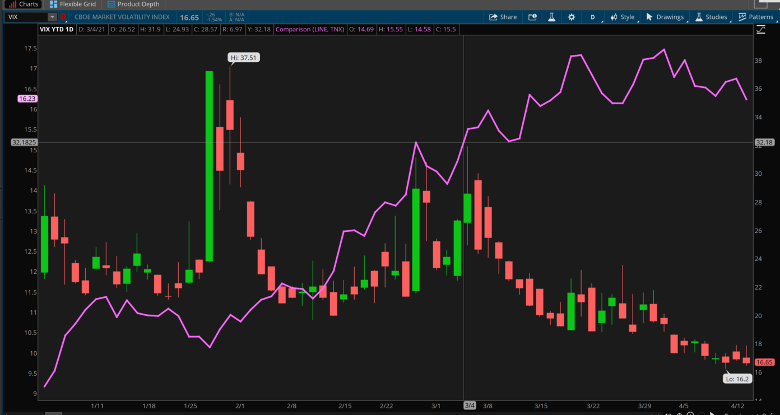The width and height of the screenshot is (780, 415).
Task: Click the red color link indicator beside symbol
Action: pos(63,17)
